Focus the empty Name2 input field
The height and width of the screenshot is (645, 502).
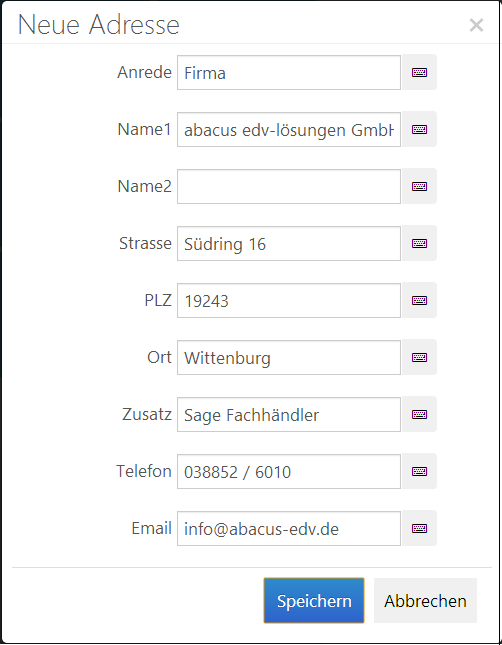(289, 186)
